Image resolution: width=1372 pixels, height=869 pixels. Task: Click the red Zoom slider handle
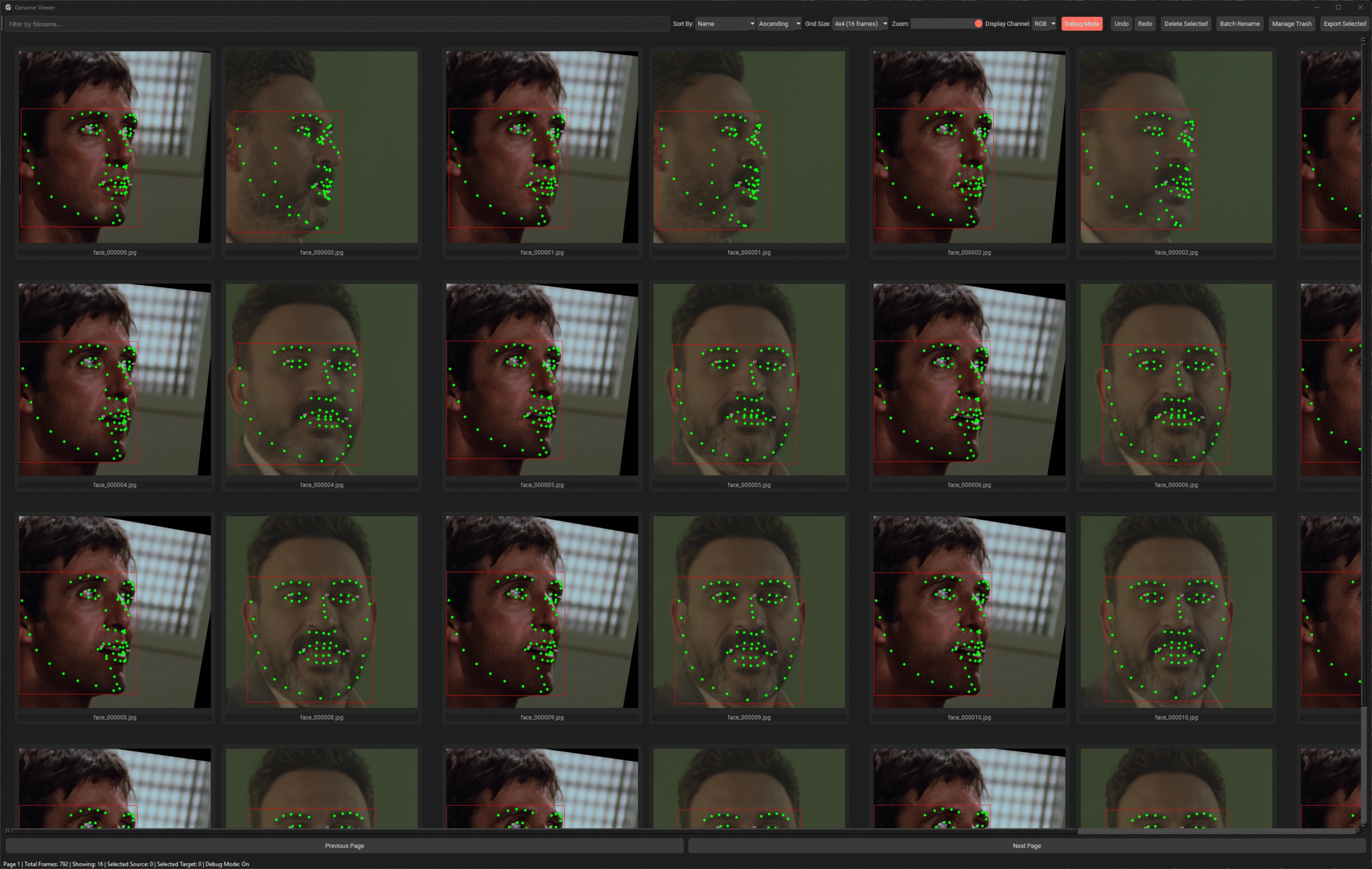978,24
